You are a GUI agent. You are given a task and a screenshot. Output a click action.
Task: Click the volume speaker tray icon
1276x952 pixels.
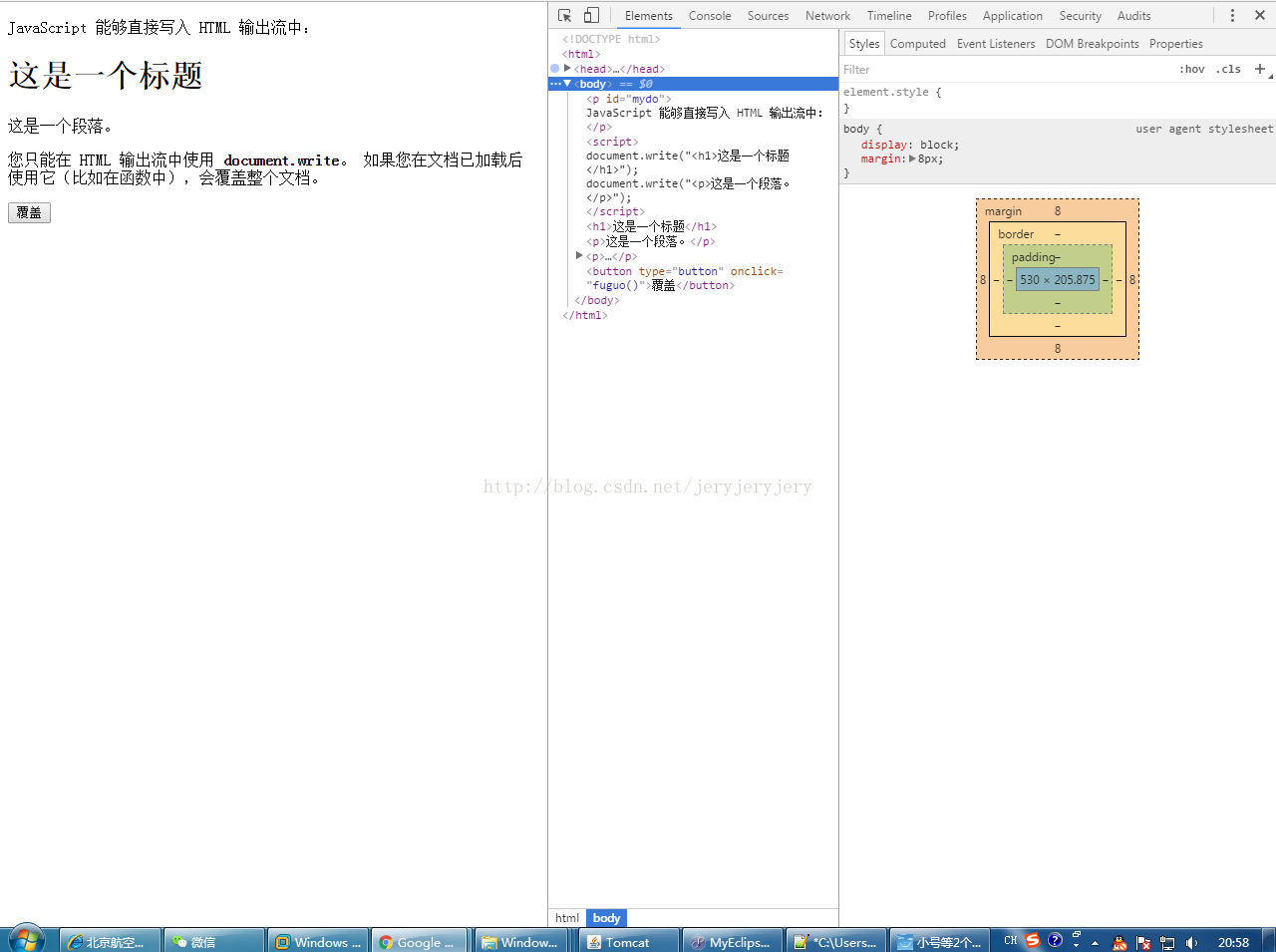point(1191,942)
